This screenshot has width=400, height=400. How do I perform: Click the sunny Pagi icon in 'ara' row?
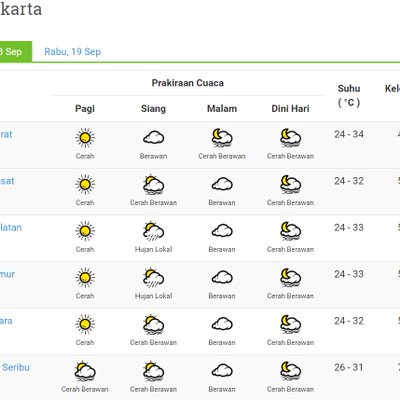coord(85,324)
